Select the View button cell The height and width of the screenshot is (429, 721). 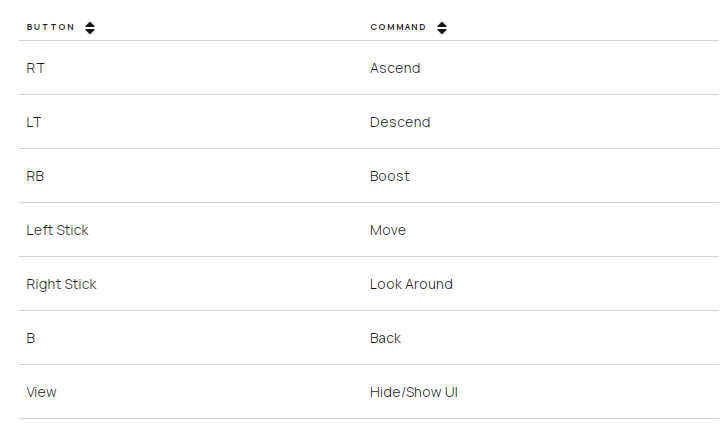(x=41, y=392)
